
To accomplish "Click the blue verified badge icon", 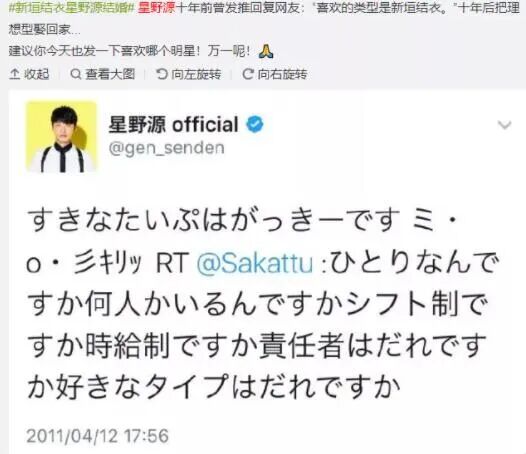I will tap(255, 124).
